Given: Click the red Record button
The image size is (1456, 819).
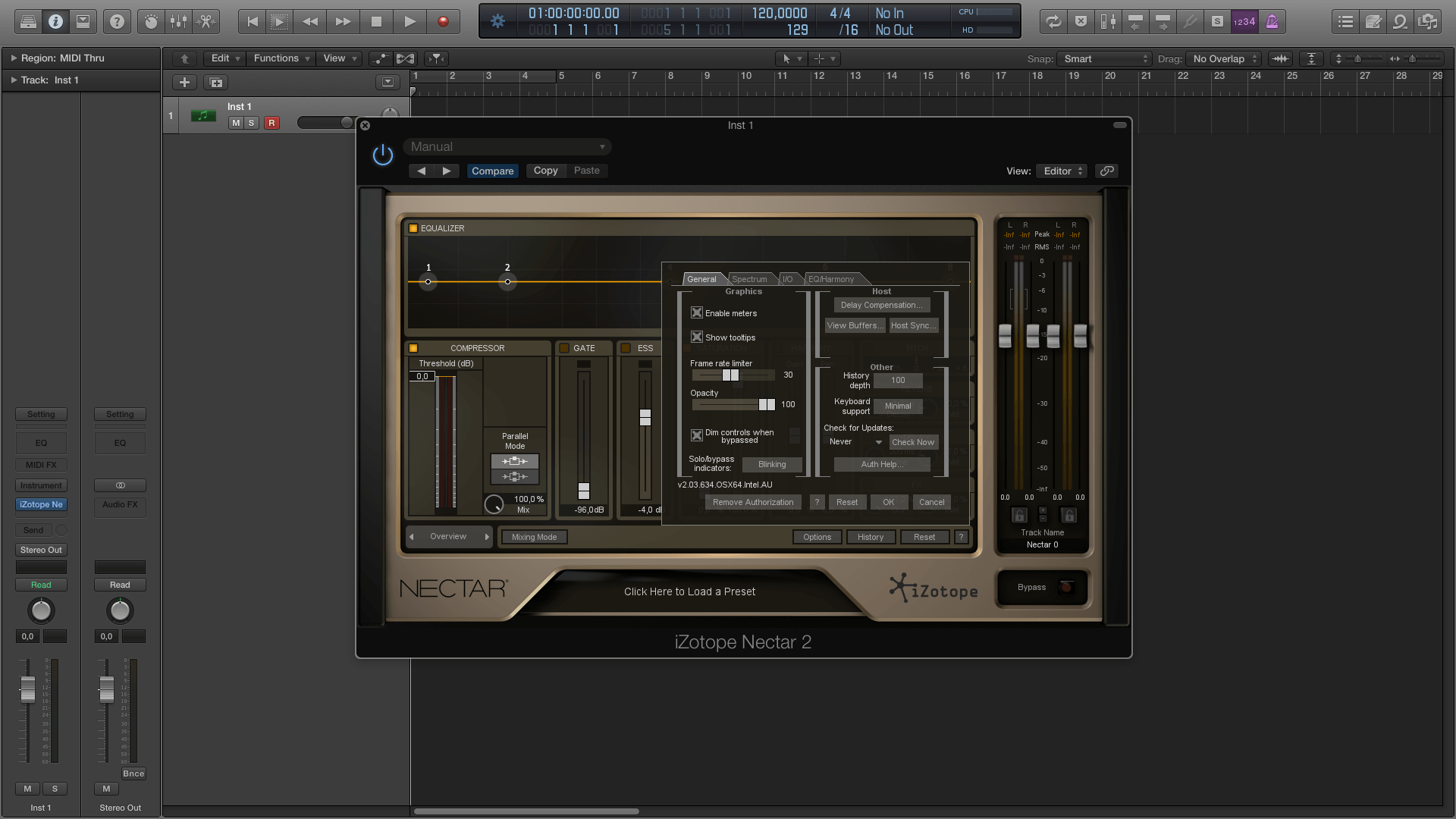Looking at the screenshot, I should (x=443, y=22).
